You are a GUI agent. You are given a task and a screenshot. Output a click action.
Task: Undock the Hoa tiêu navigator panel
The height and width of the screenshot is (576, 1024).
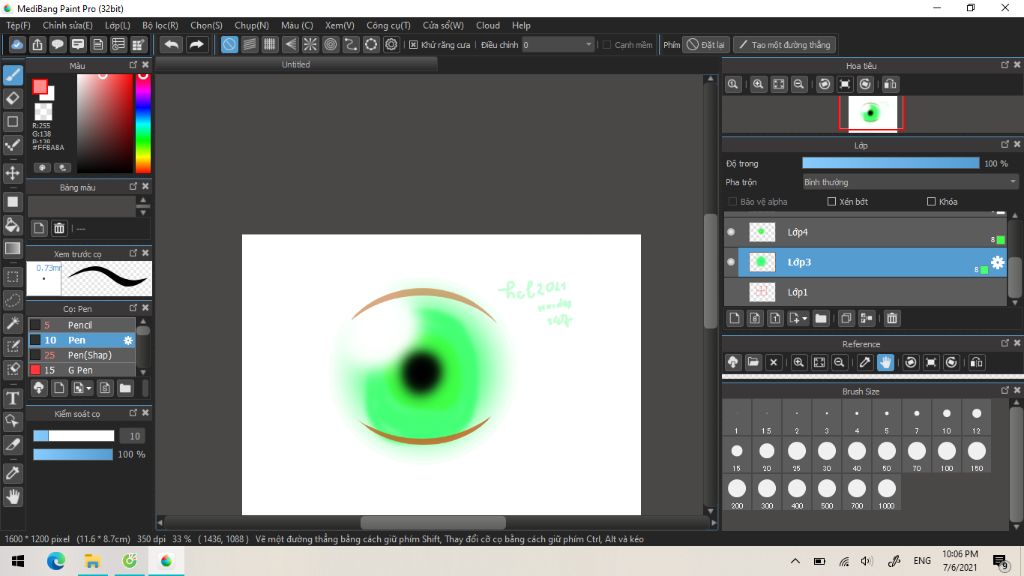pos(1004,65)
